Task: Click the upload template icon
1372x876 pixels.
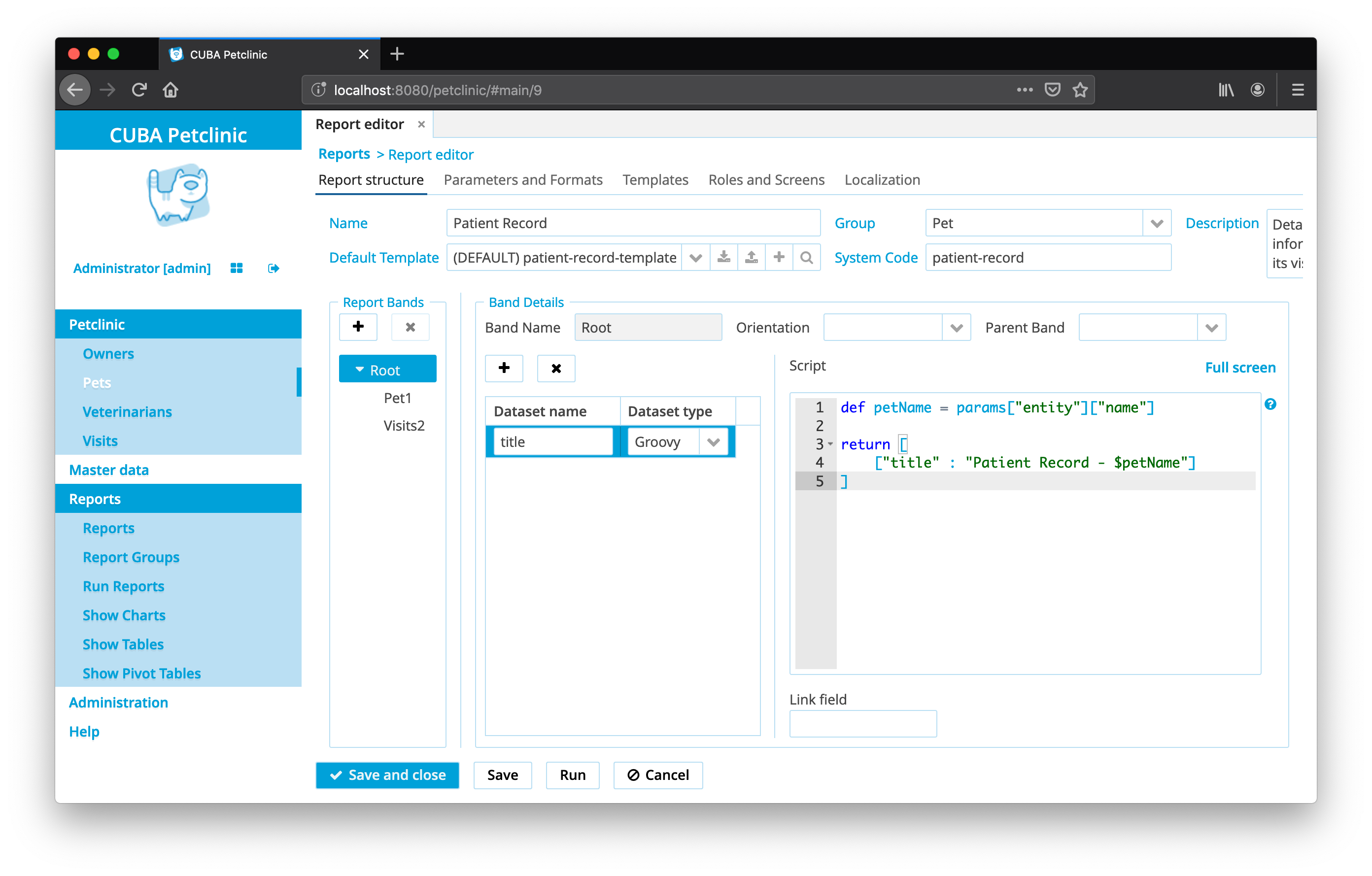Action: click(x=752, y=258)
